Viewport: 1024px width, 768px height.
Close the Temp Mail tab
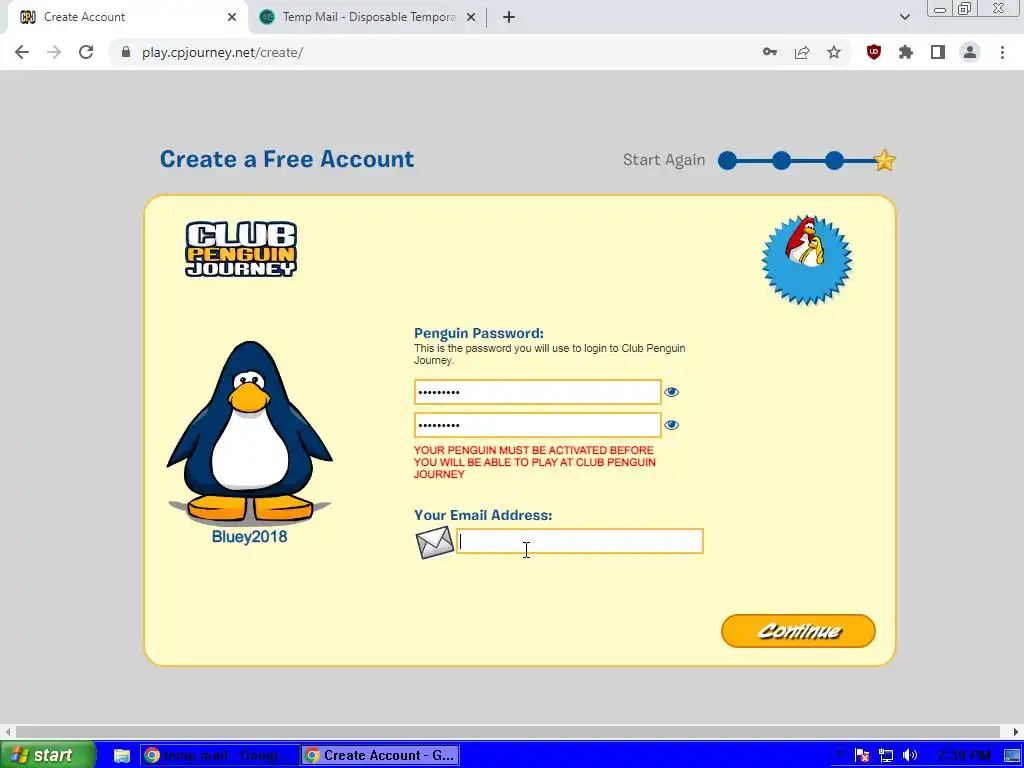click(x=470, y=17)
